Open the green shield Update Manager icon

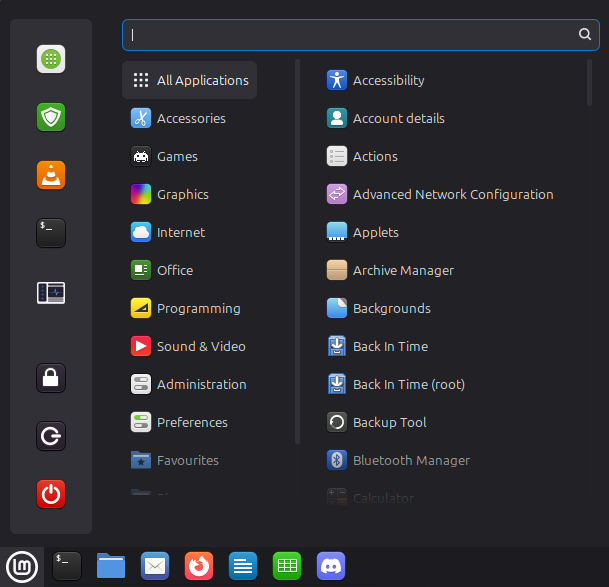tap(51, 117)
